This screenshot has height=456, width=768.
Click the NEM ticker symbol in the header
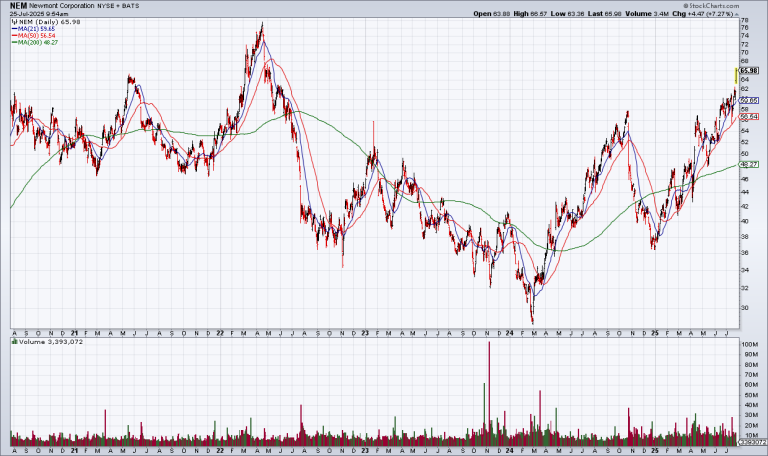pos(17,5)
